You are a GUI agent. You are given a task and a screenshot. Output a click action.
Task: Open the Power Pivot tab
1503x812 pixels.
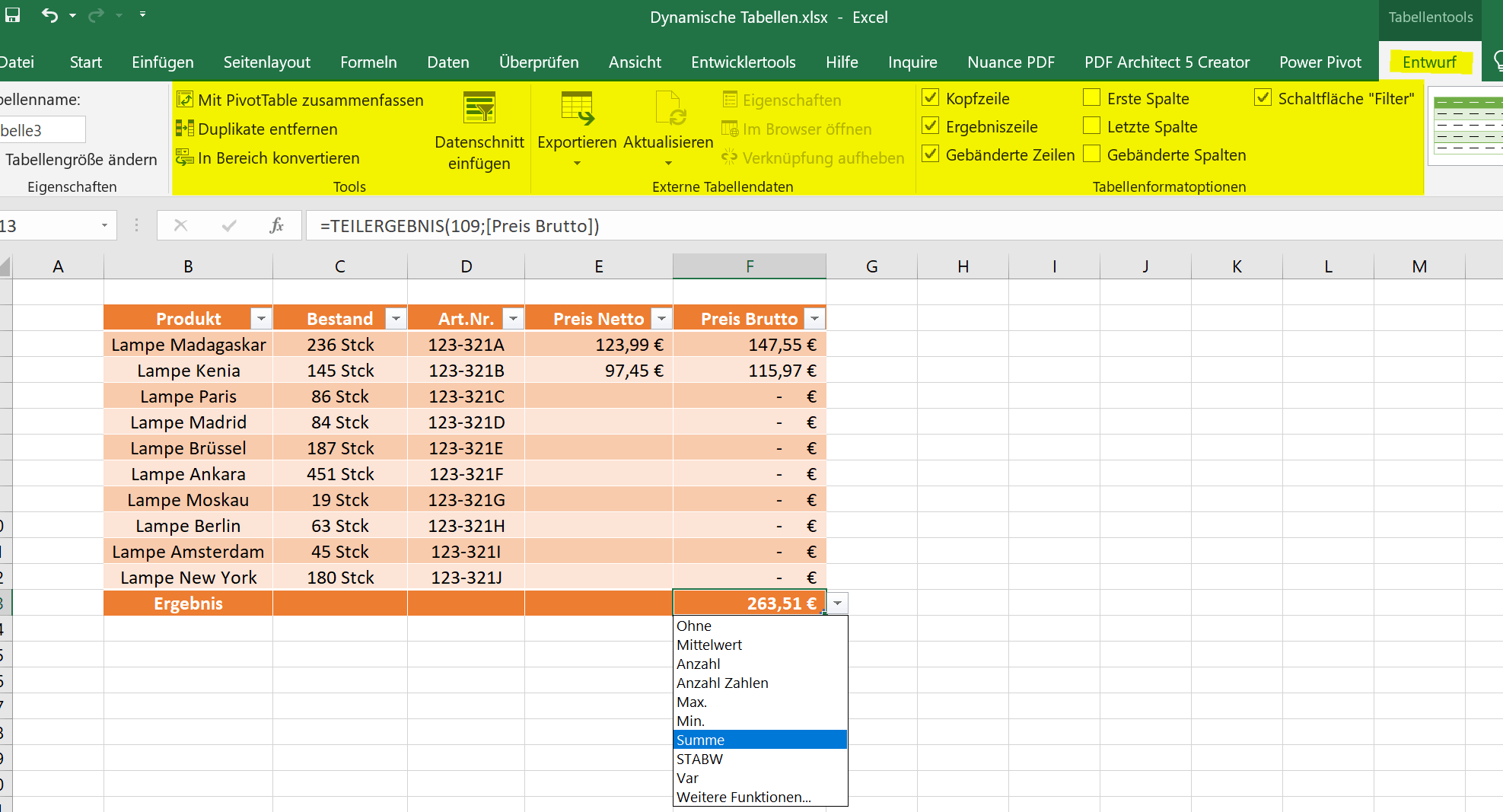coord(1320,62)
